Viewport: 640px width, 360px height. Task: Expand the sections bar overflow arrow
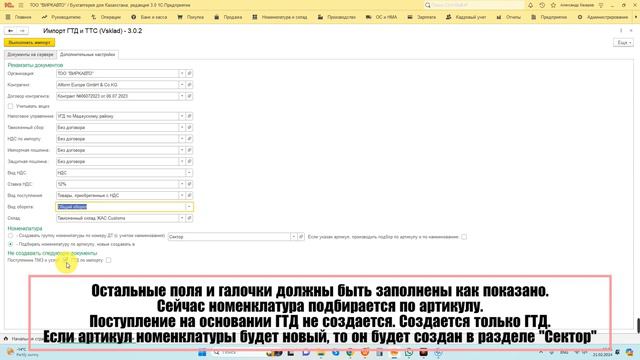636,17
